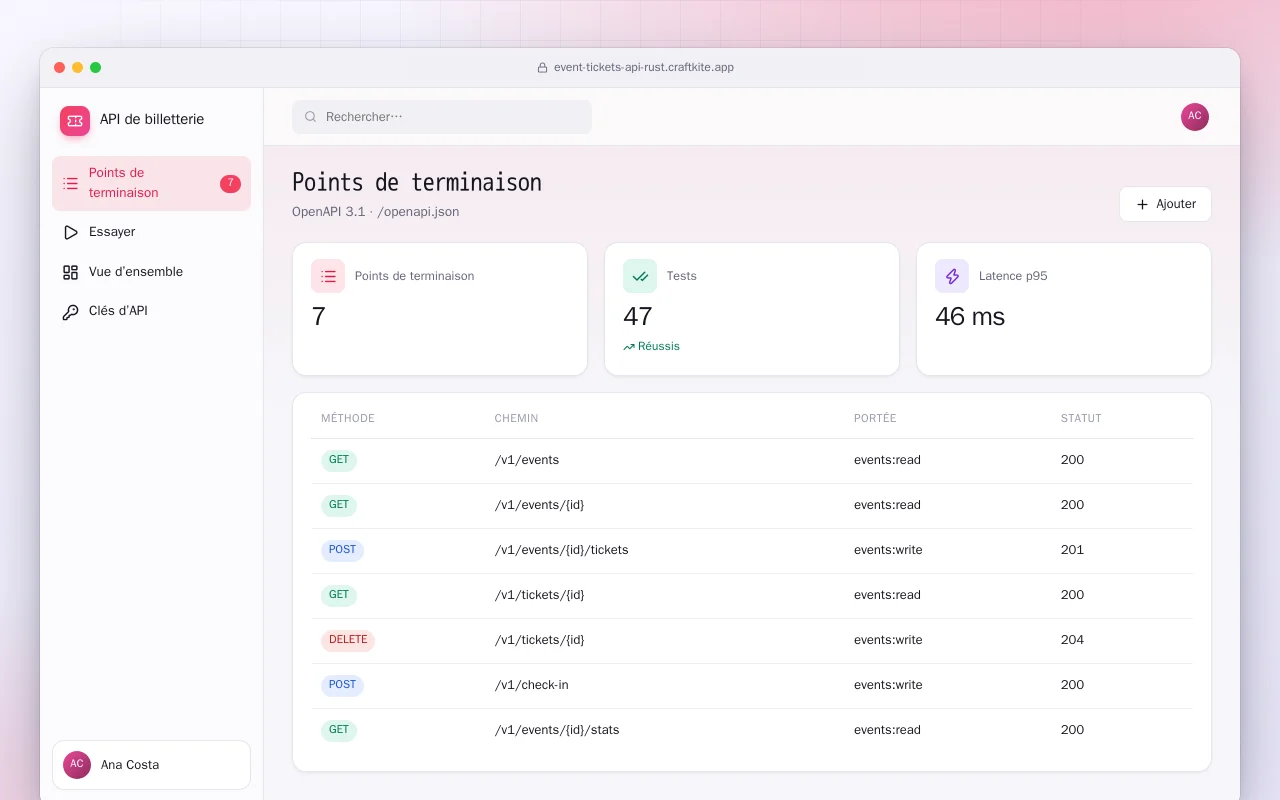Click the address bar URL
This screenshot has height=800, width=1280.
pyautogui.click(x=644, y=68)
